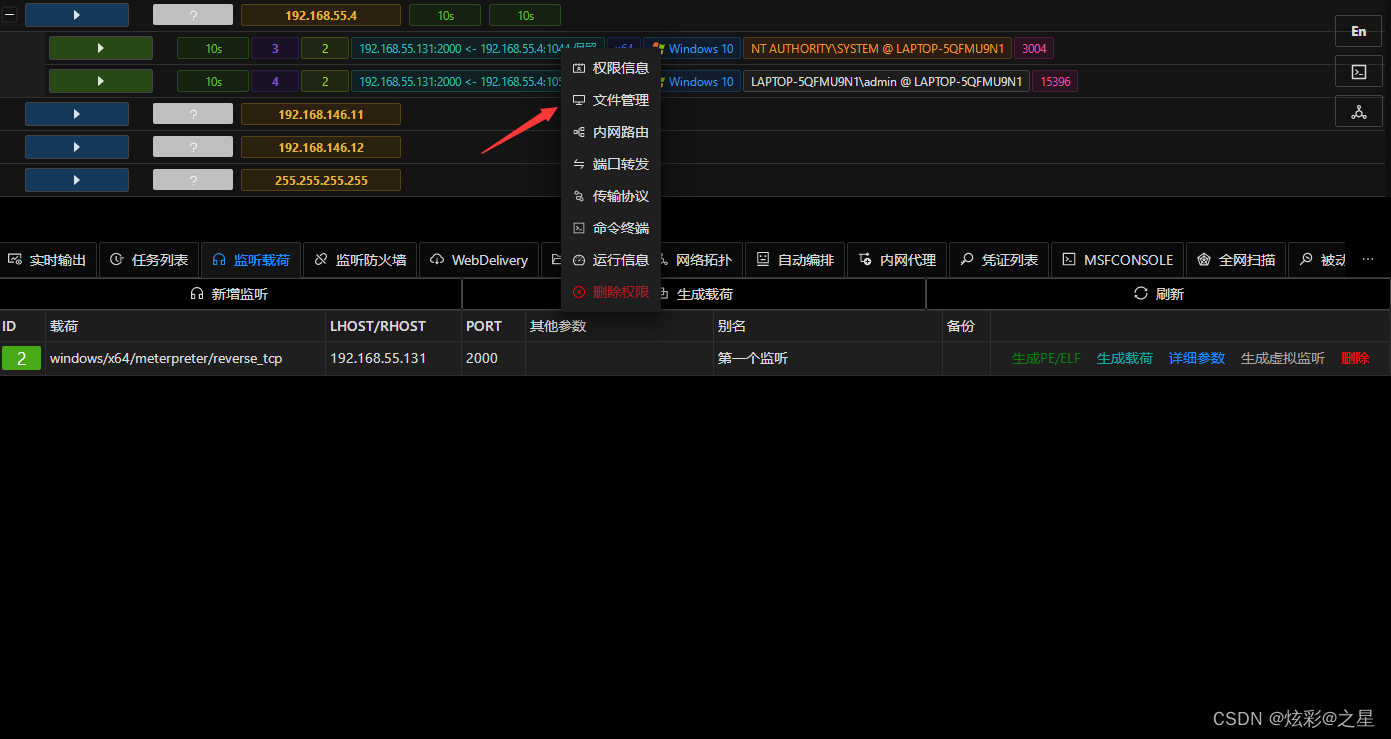The width and height of the screenshot is (1391, 739).
Task: Choose 端口转发 in the context menu
Action: pyautogui.click(x=611, y=164)
